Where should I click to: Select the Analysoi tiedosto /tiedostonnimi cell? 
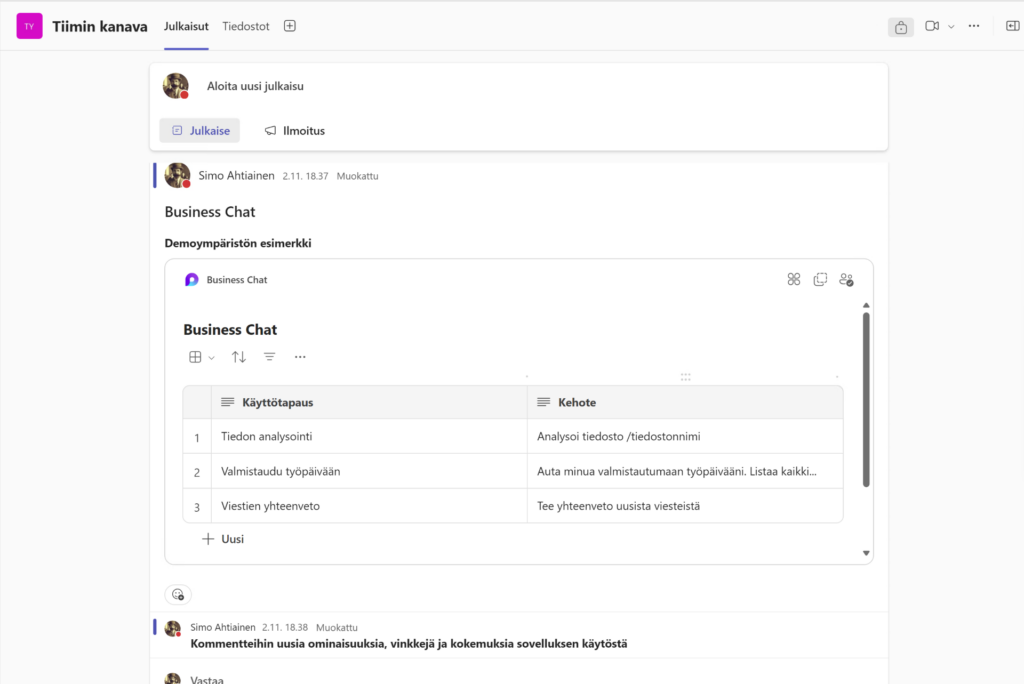tap(685, 436)
